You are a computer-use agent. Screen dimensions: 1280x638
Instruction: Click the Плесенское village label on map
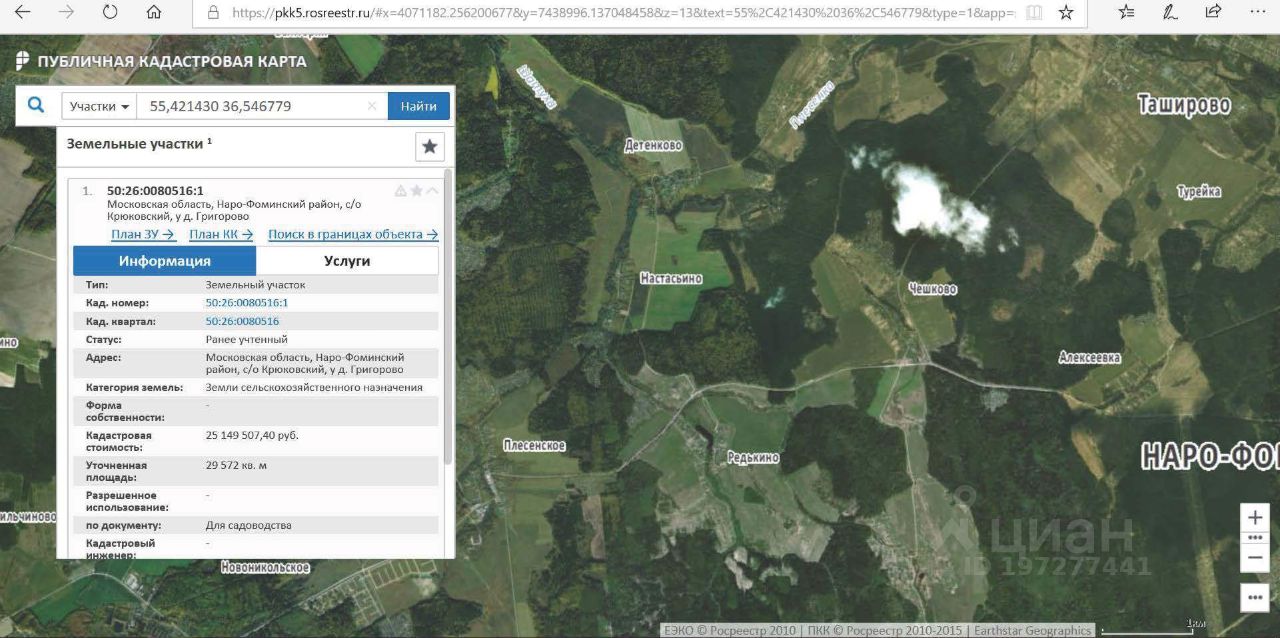pos(534,446)
